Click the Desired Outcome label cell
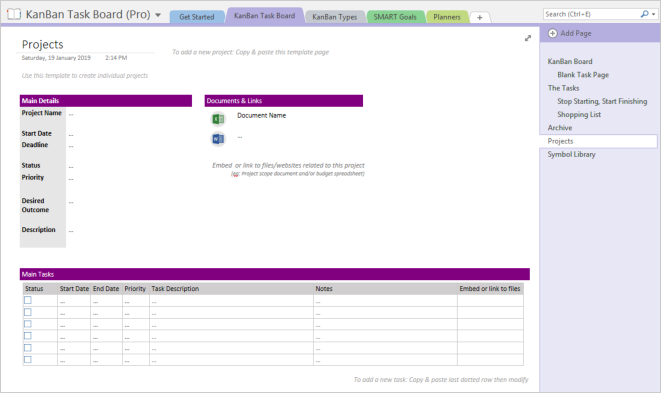Screen dimensions: 661x393 coord(35,205)
